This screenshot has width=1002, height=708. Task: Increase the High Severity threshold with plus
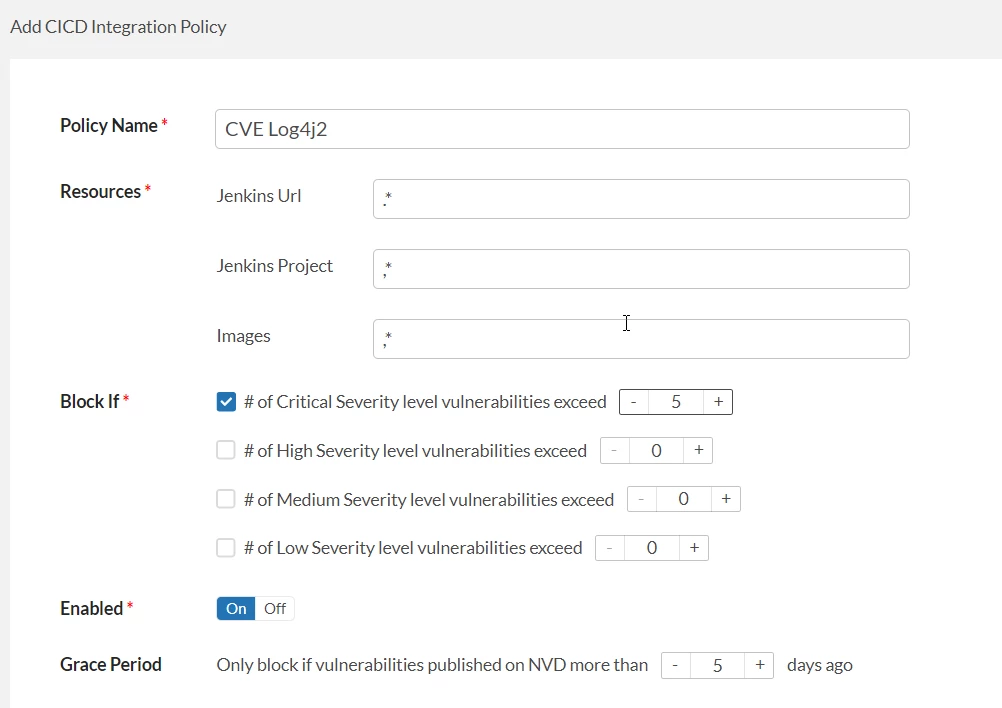(698, 450)
